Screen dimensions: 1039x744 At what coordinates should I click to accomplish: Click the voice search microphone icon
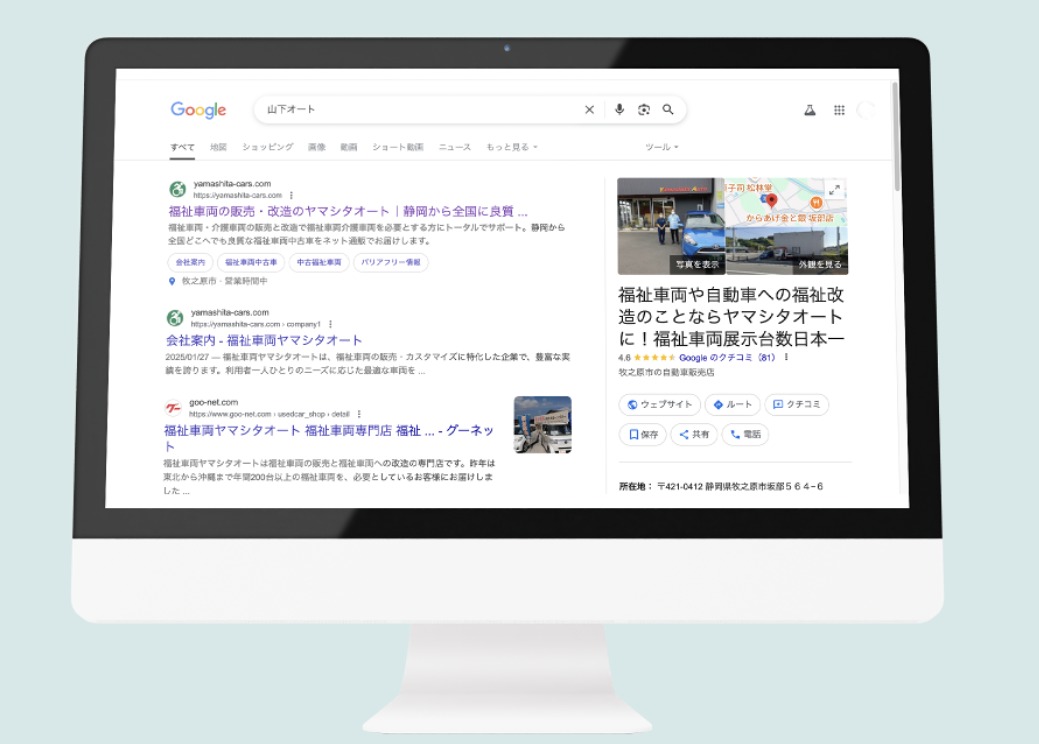[619, 110]
